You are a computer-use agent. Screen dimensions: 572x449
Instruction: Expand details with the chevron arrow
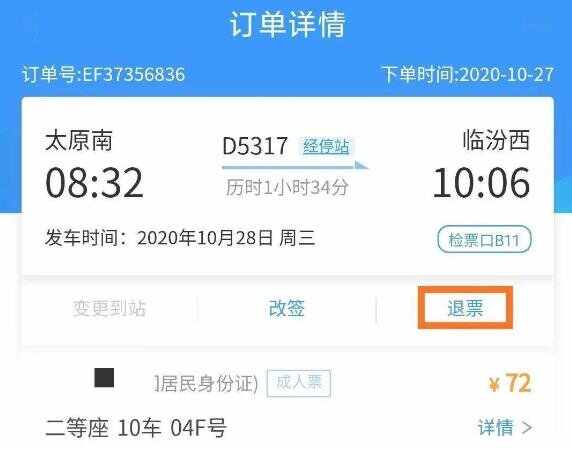(x=527, y=427)
